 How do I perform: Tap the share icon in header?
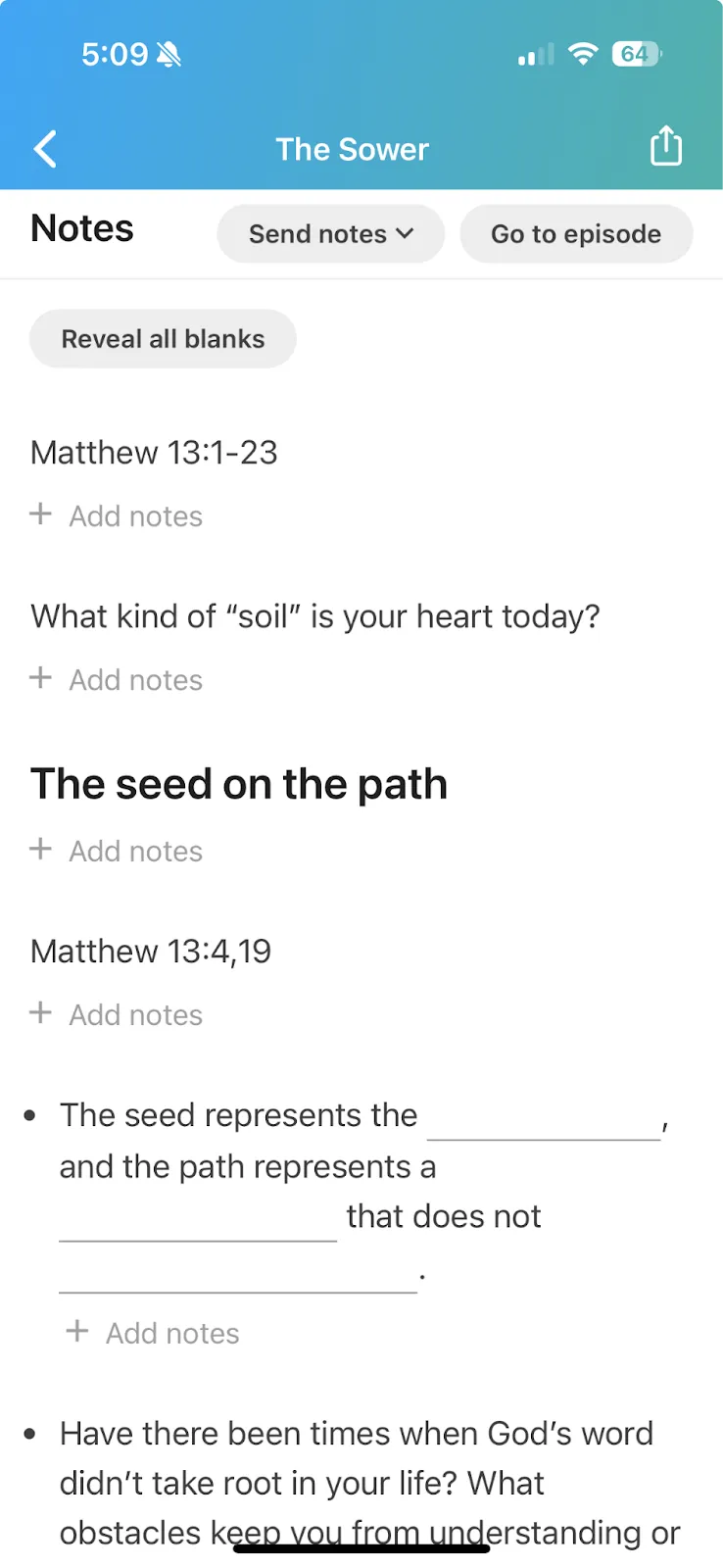[x=666, y=147]
